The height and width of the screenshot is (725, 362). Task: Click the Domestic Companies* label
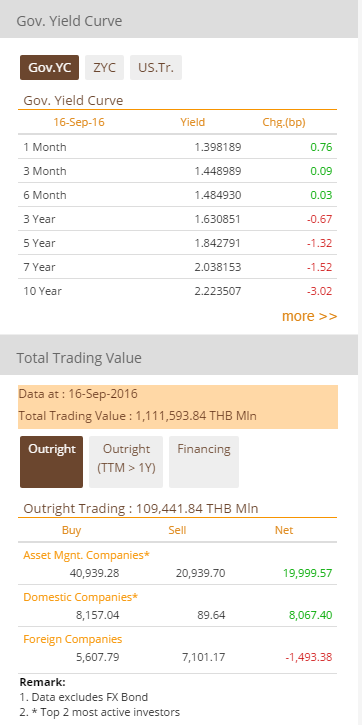(x=80, y=597)
